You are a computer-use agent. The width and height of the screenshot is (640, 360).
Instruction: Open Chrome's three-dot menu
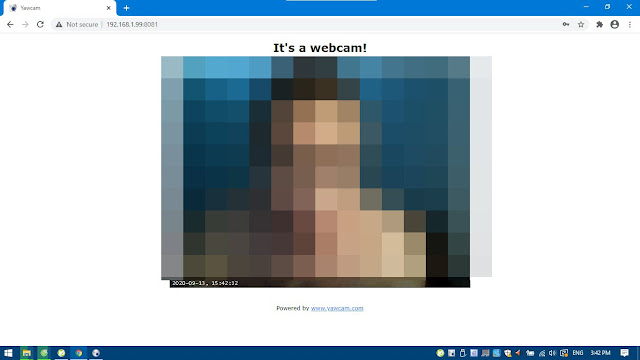coord(630,24)
